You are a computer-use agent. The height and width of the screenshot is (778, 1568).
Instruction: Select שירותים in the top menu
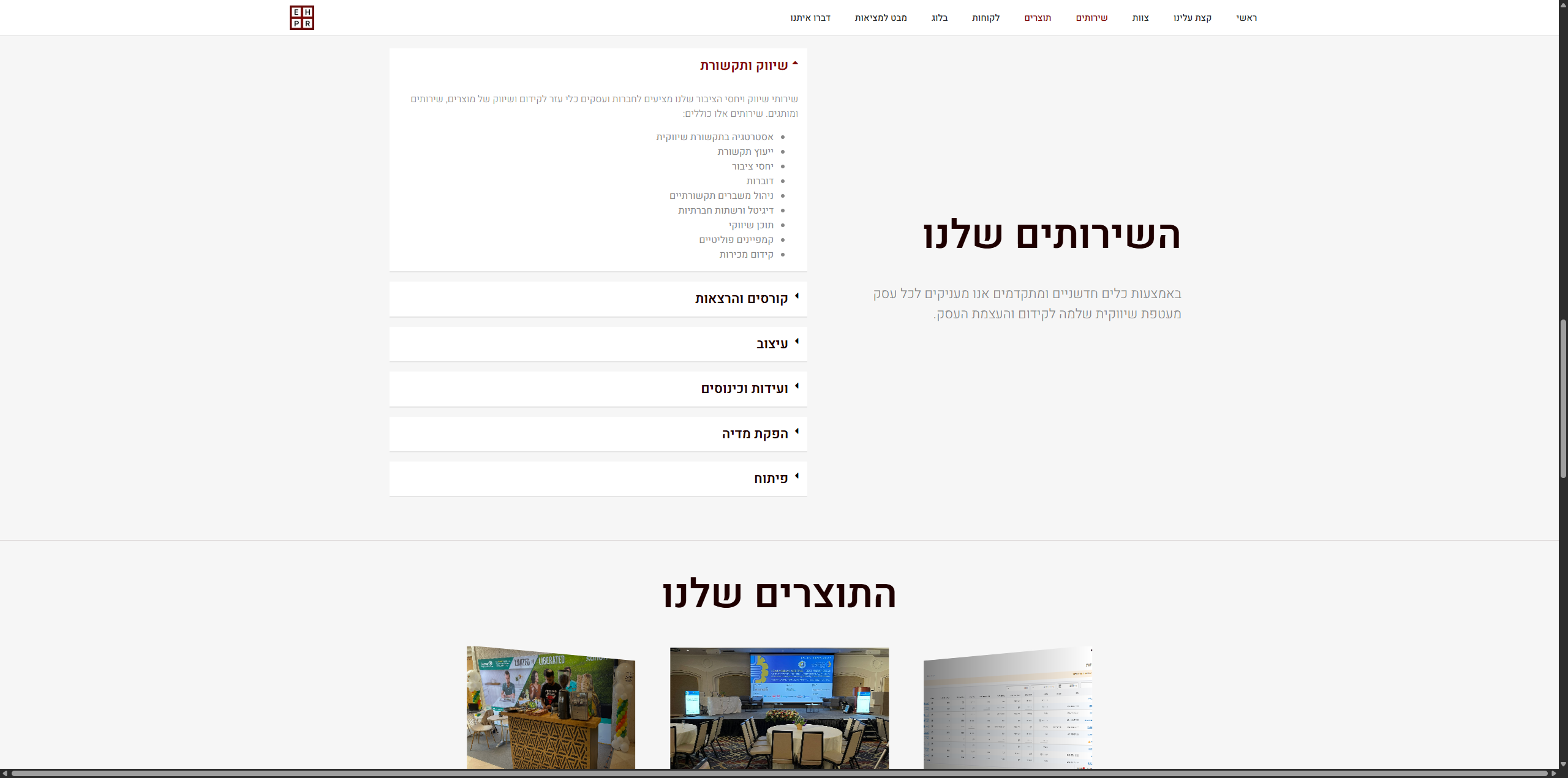[x=1091, y=18]
